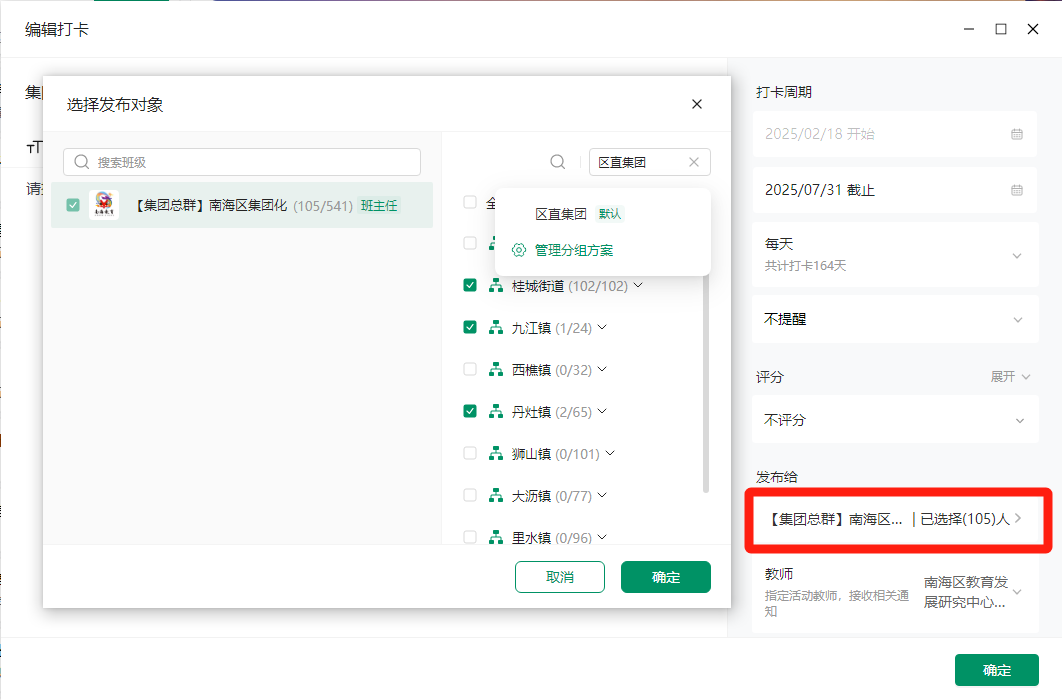Click the 狮山镇 group org icon
Viewport: 1062px width, 700px height.
click(x=496, y=454)
